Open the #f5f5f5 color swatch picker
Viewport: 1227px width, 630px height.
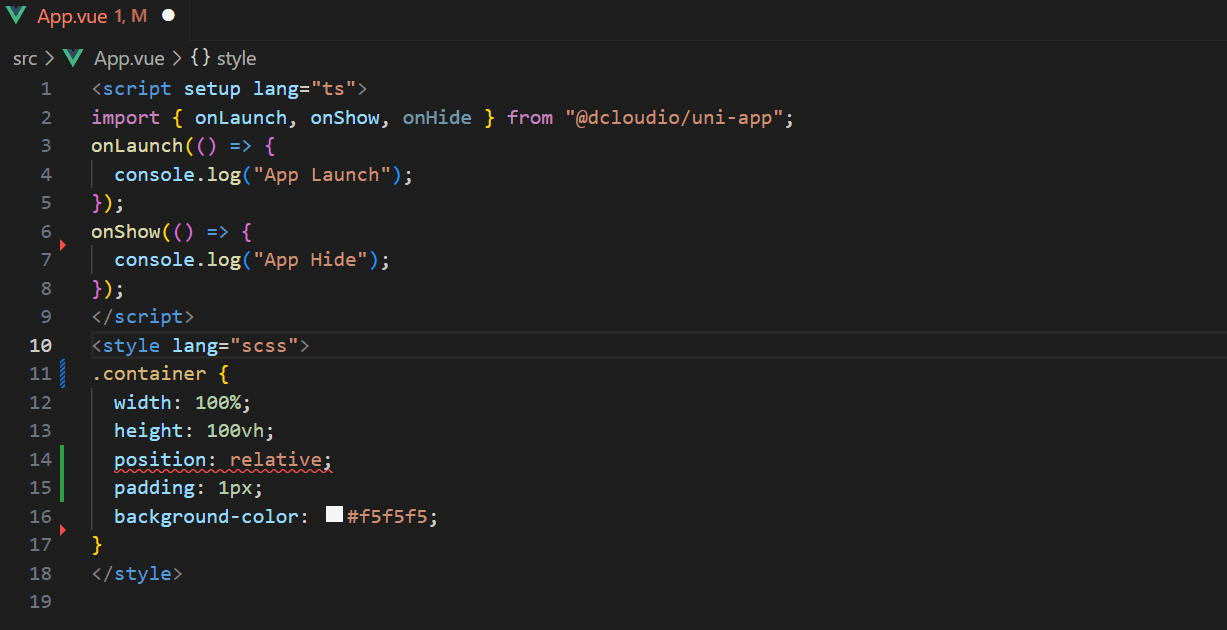click(335, 516)
